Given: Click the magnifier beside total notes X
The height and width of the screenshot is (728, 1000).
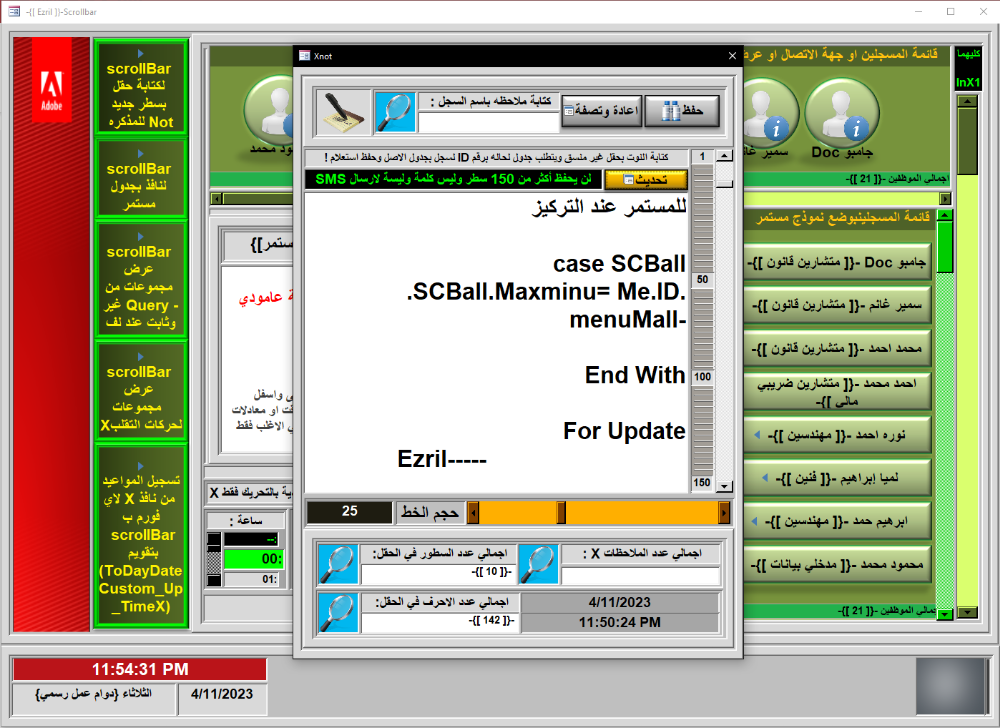Looking at the screenshot, I should pos(539,565).
